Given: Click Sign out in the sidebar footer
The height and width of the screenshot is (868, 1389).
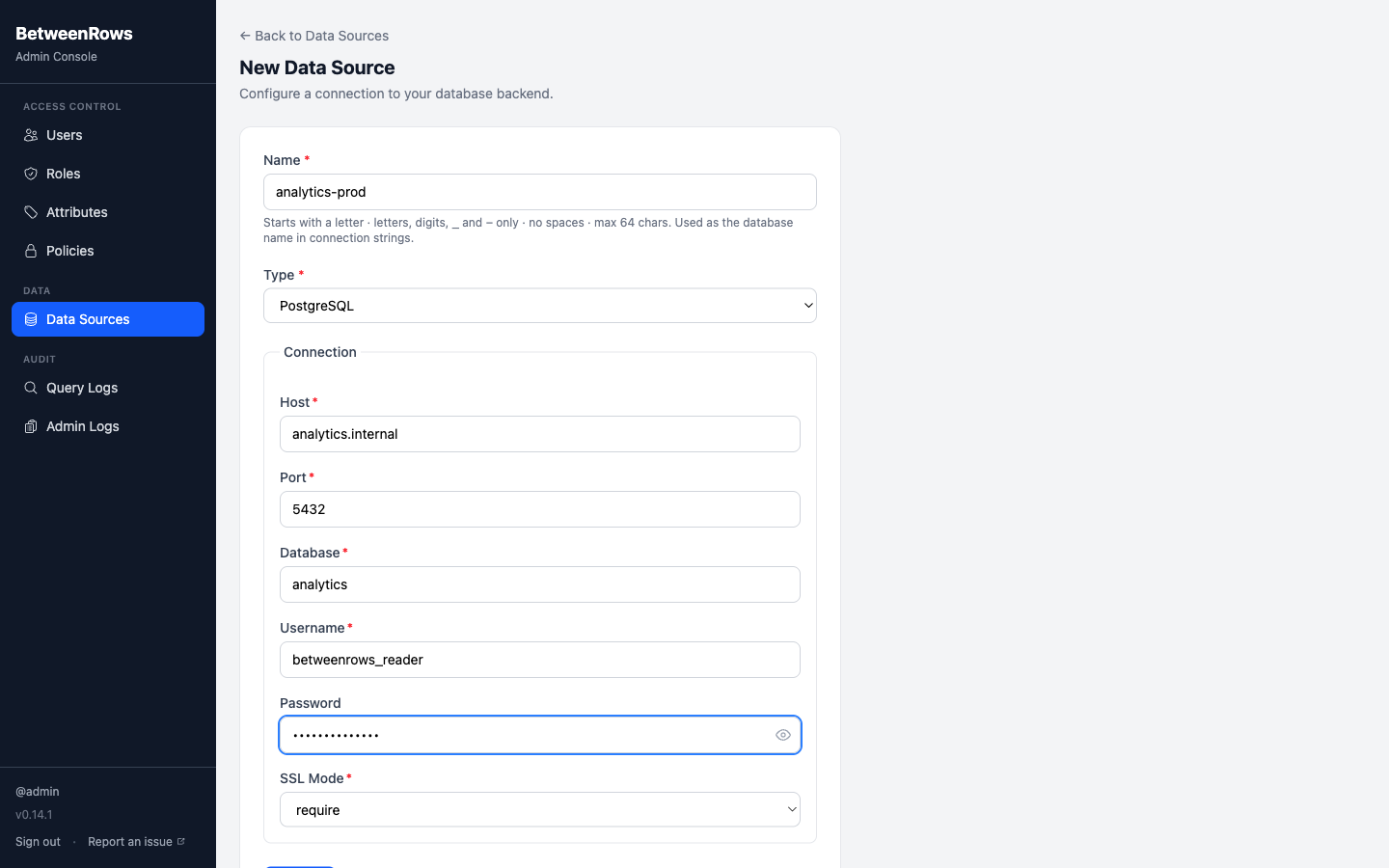Looking at the screenshot, I should (38, 841).
